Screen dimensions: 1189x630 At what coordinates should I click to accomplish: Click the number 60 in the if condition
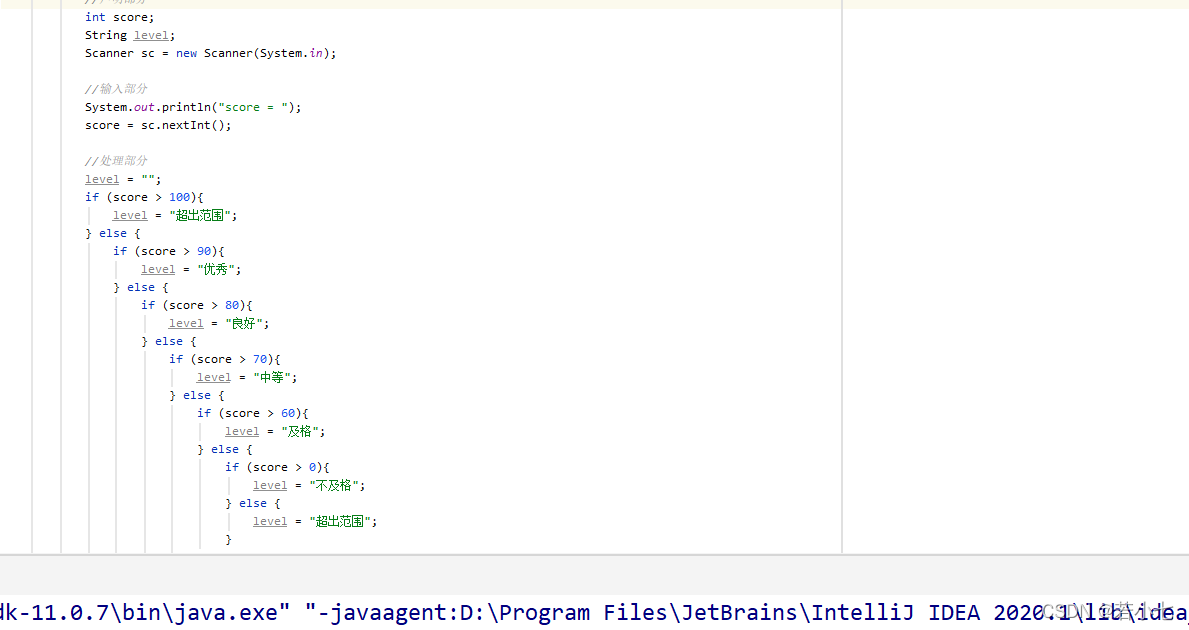tap(288, 413)
